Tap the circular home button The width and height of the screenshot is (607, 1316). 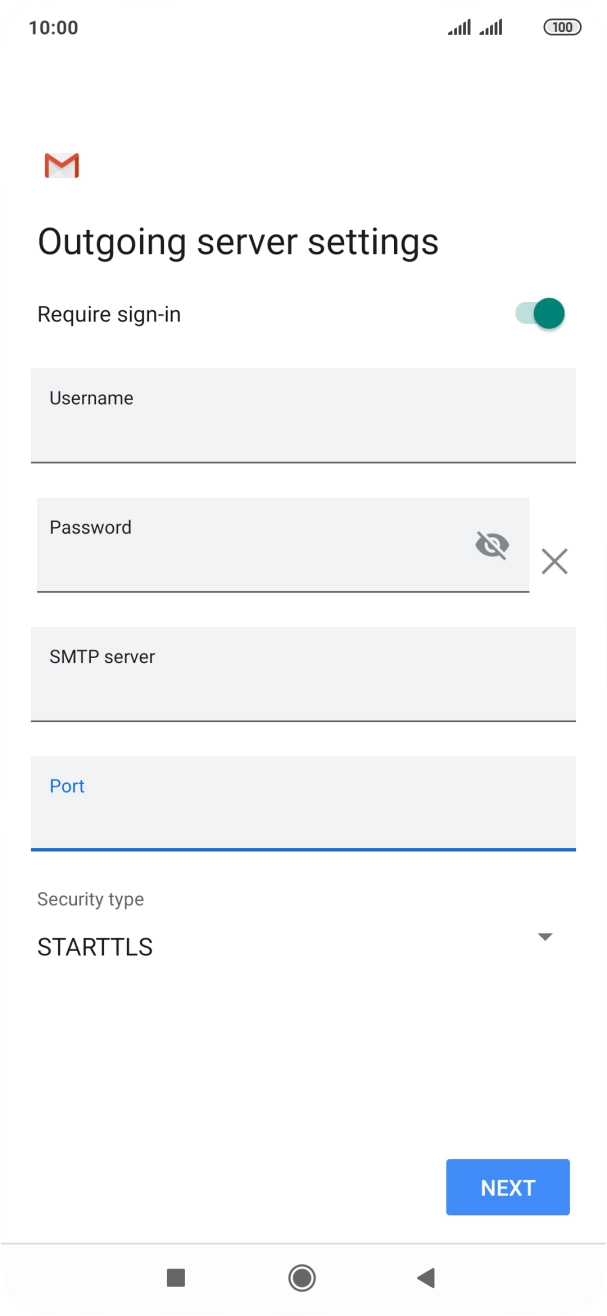[x=303, y=1277]
